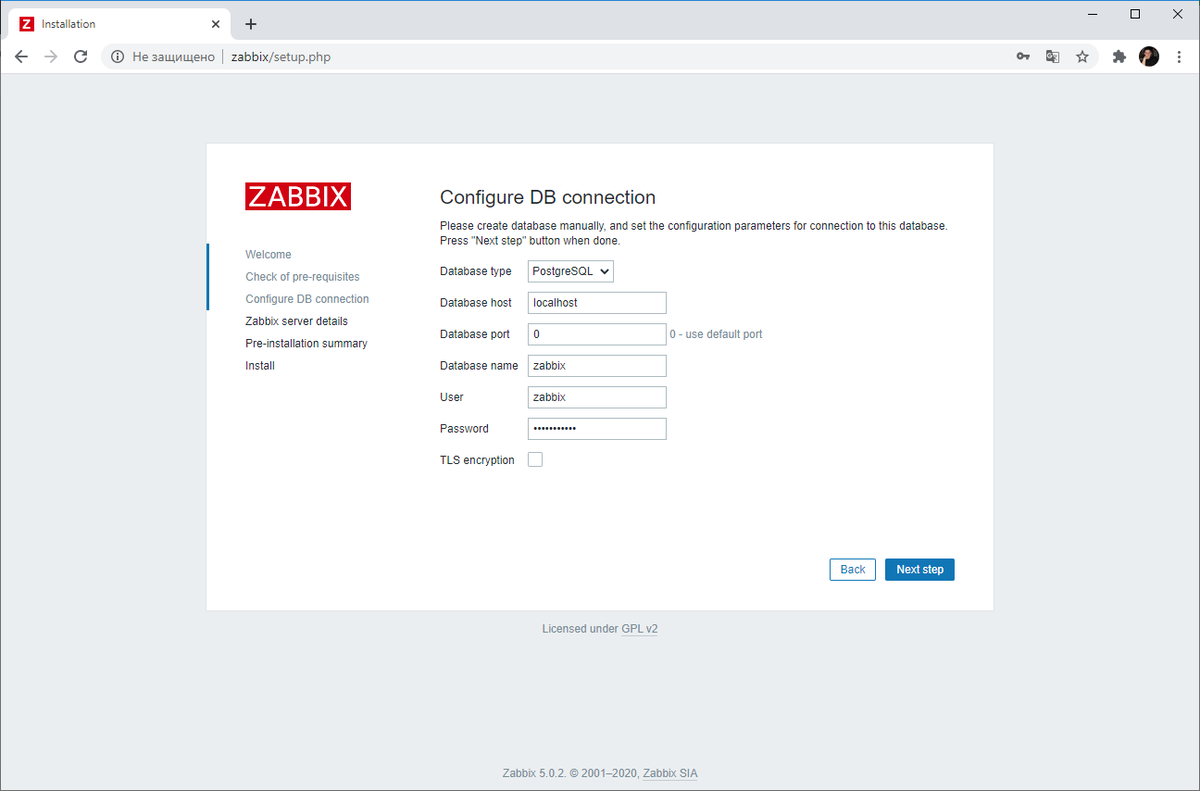
Task: Open the Chrome three-dot menu
Action: [x=1180, y=57]
